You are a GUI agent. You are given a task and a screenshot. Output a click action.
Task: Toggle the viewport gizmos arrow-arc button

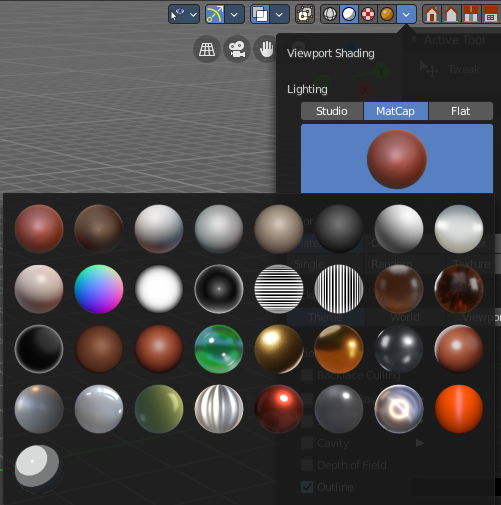coord(214,14)
